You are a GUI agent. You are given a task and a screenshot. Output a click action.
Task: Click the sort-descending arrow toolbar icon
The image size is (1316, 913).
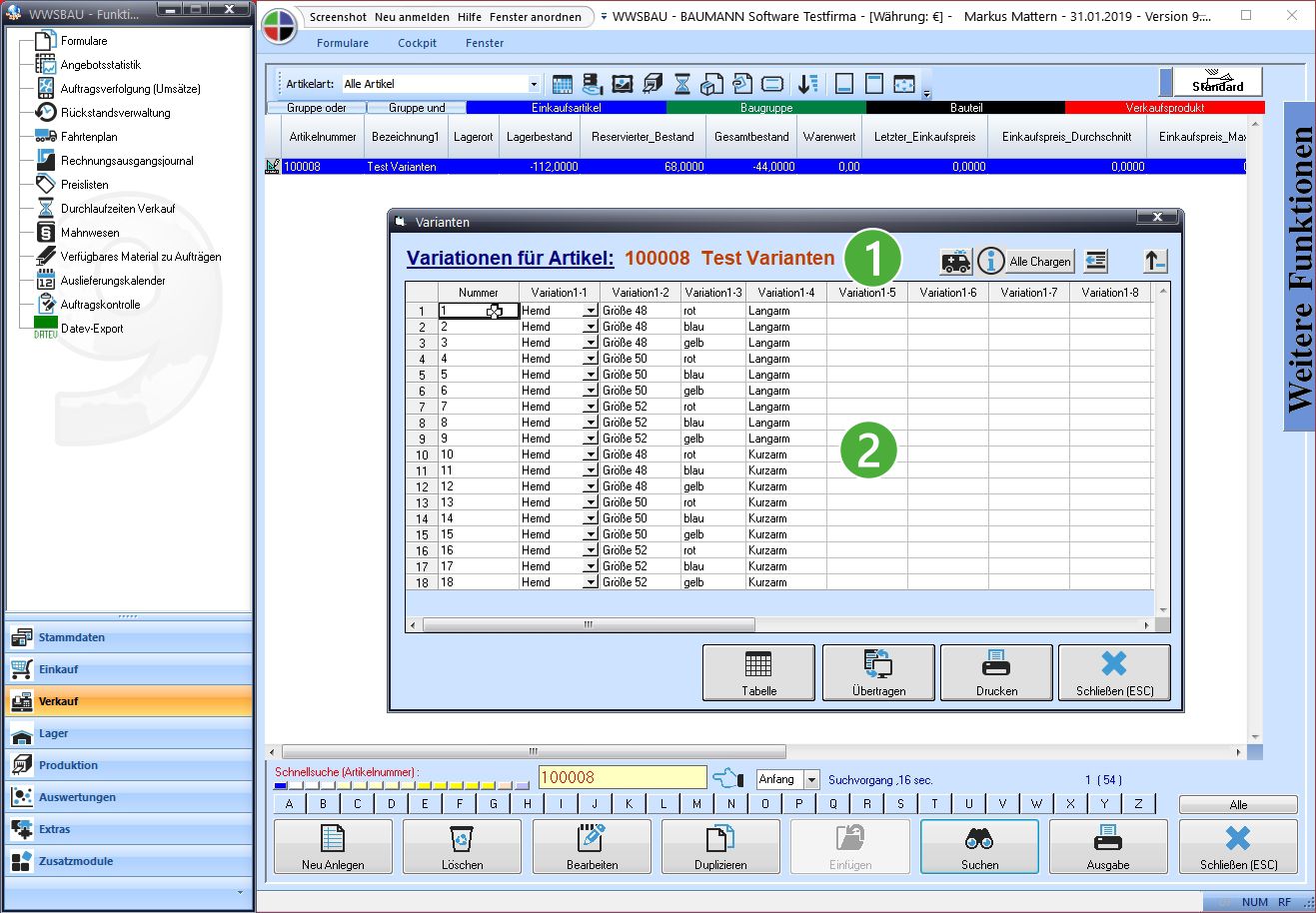pyautogui.click(x=807, y=84)
